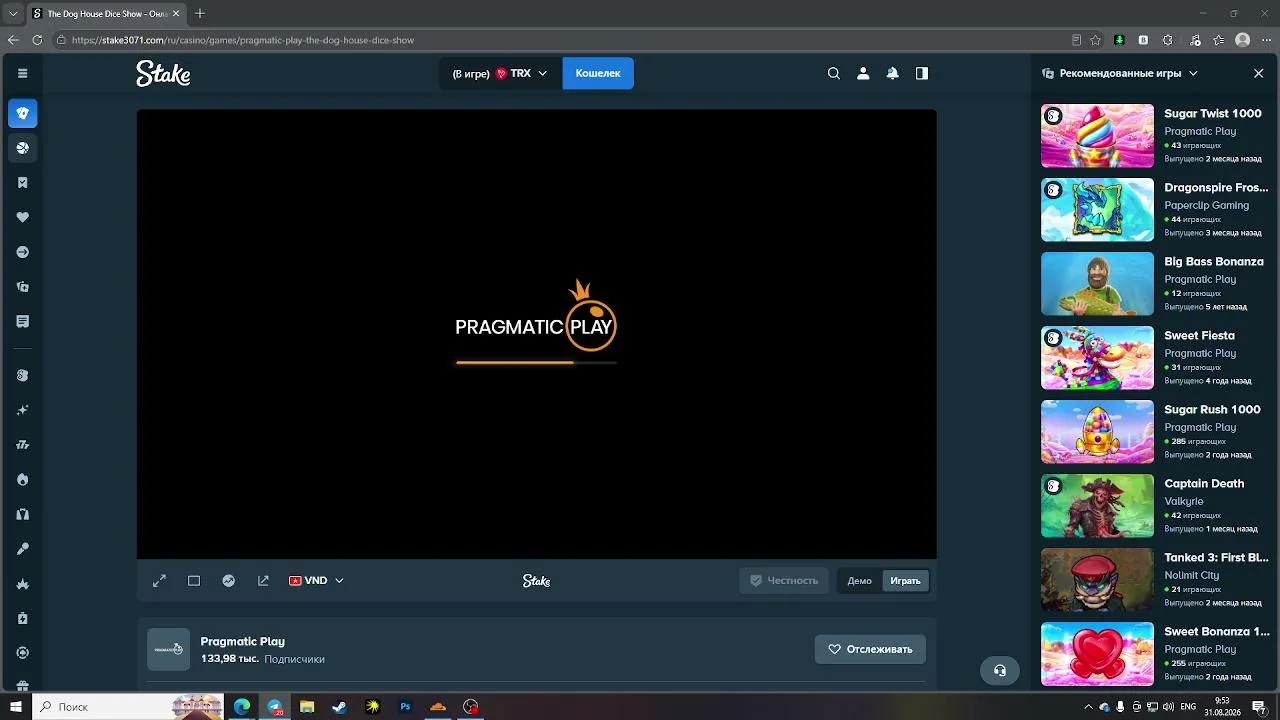Open the Sports section (basketball icon)

[22, 148]
